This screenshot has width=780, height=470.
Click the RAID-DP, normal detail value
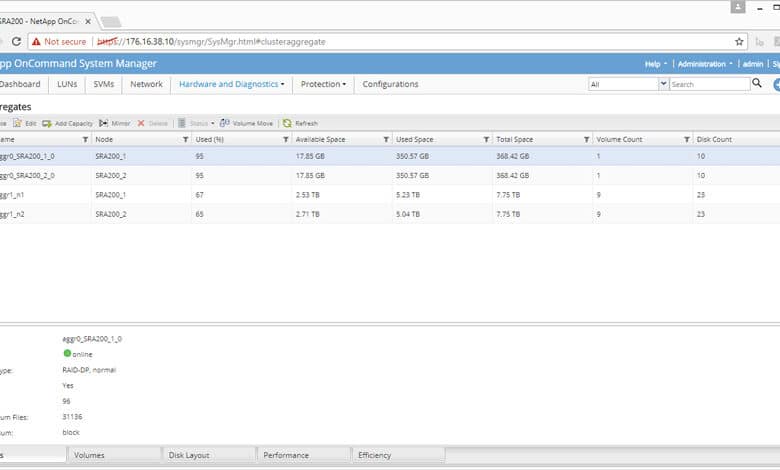tap(89, 370)
